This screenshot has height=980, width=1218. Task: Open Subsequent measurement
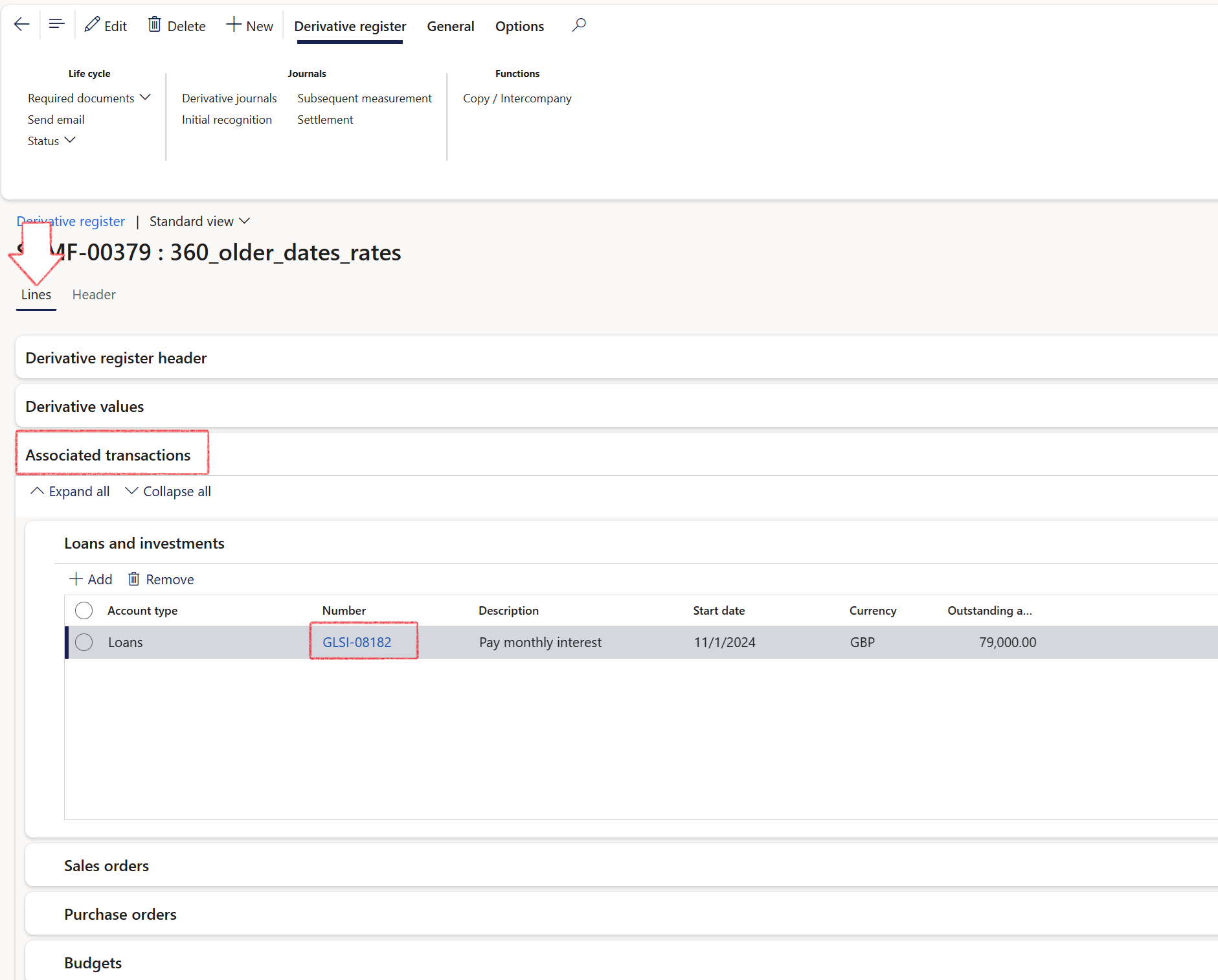coord(365,98)
